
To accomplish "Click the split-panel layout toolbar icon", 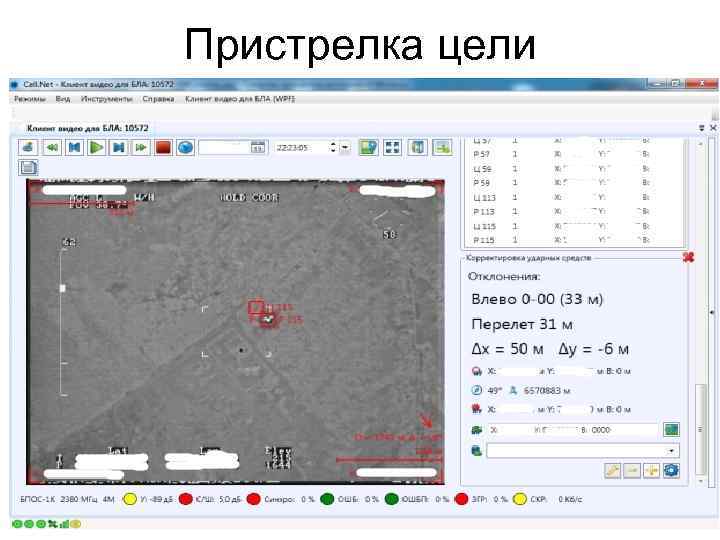I will (417, 147).
